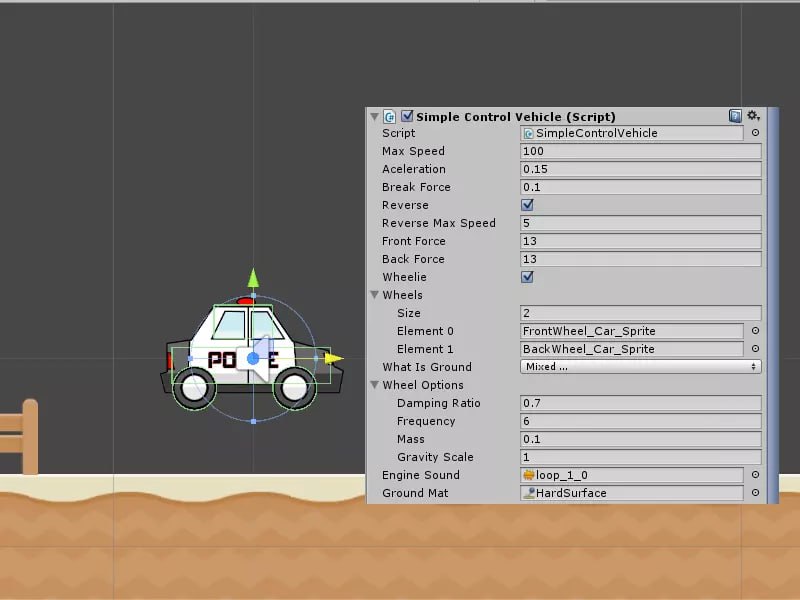Screen dimensions: 800x600
Task: Open the object picker for Element 1
Action: [x=756, y=349]
